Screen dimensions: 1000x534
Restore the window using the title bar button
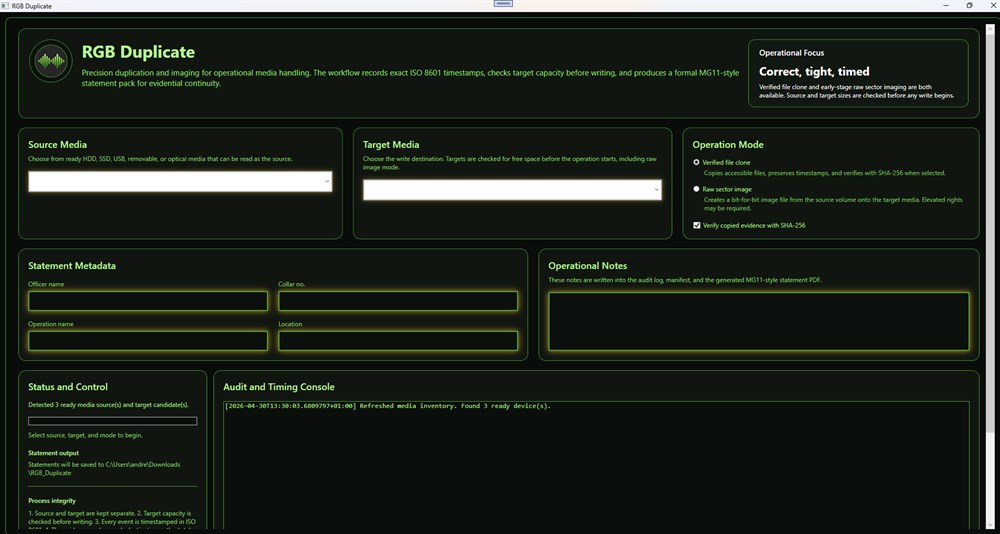(969, 5)
